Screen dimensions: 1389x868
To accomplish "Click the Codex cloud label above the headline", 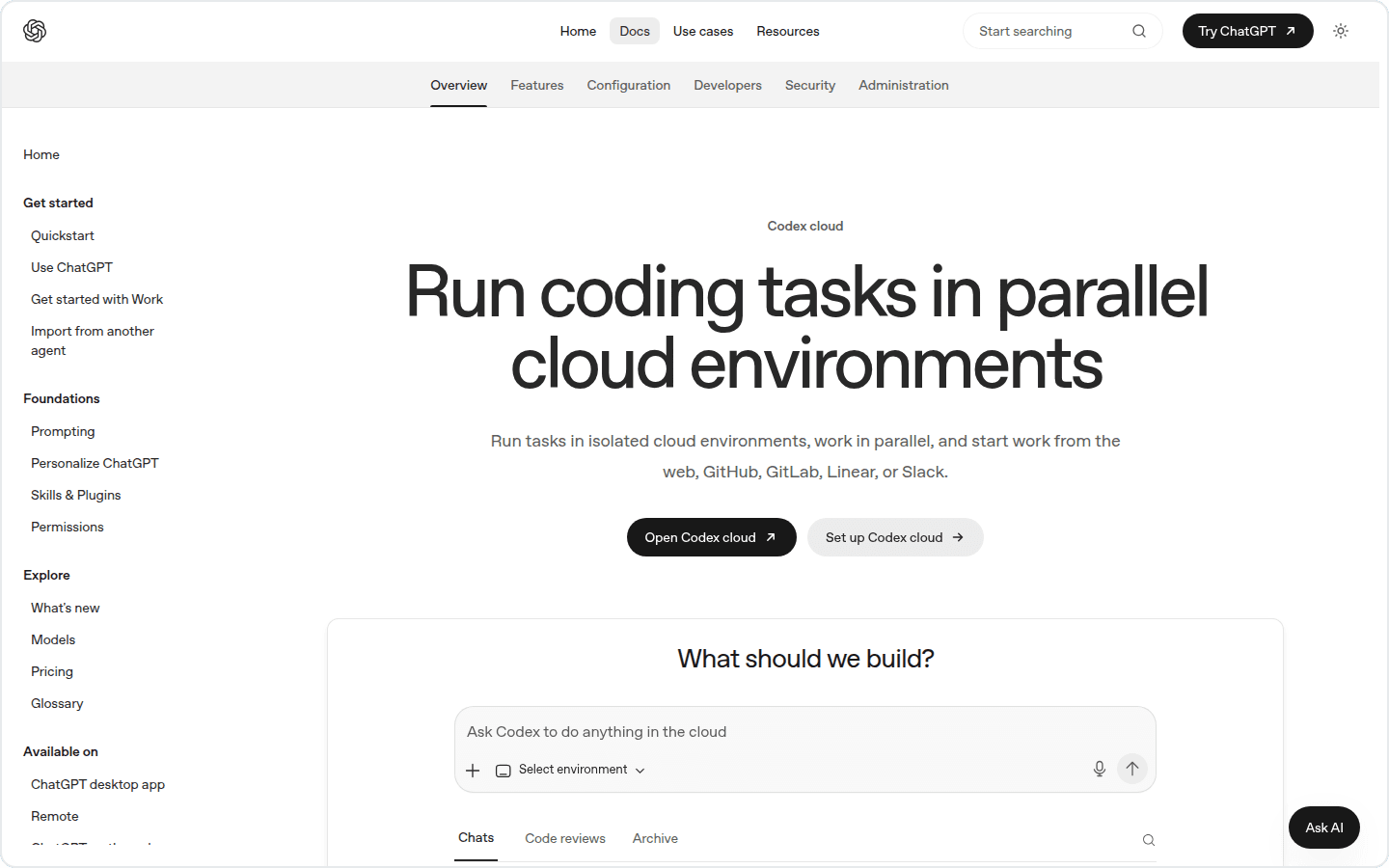I will (805, 226).
